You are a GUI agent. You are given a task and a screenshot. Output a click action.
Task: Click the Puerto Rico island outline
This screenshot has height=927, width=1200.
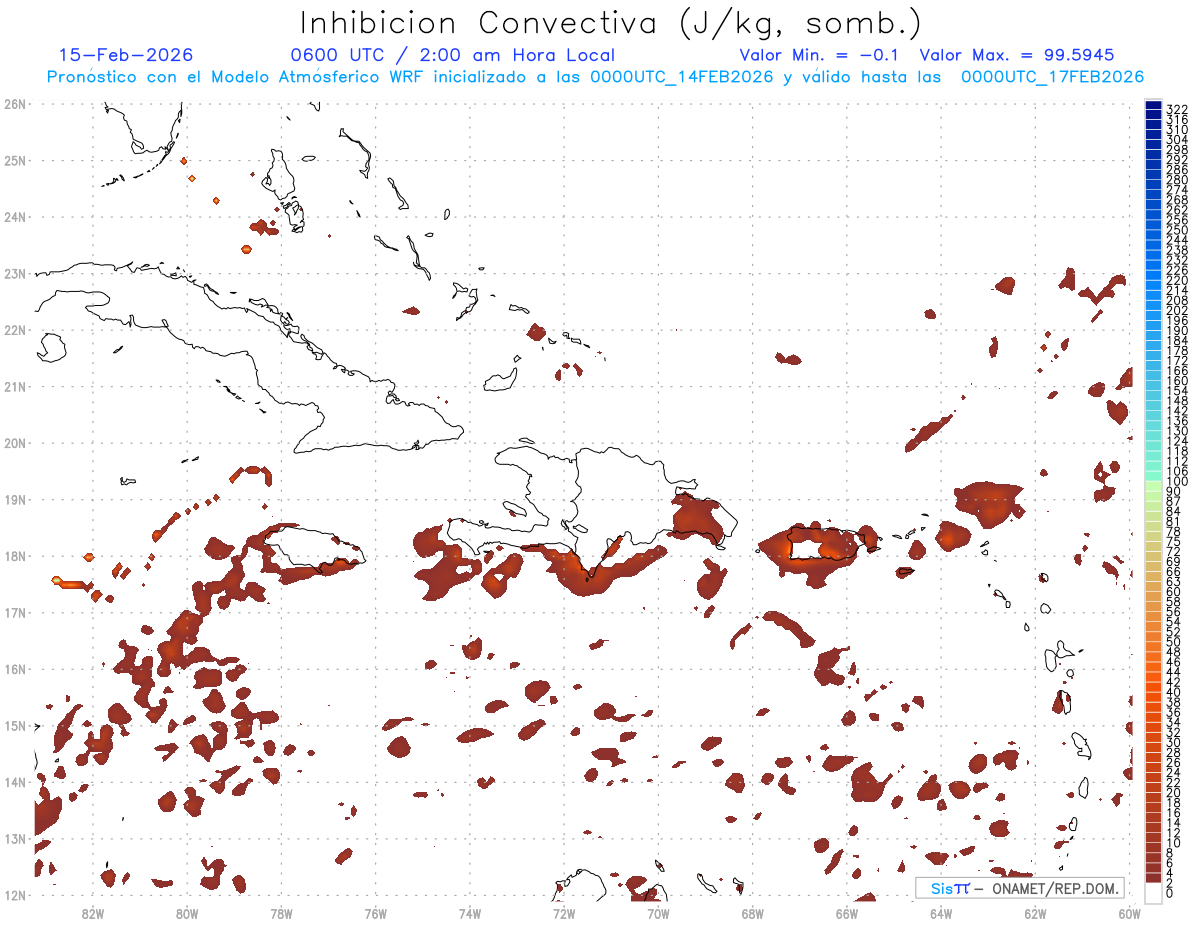point(825,545)
